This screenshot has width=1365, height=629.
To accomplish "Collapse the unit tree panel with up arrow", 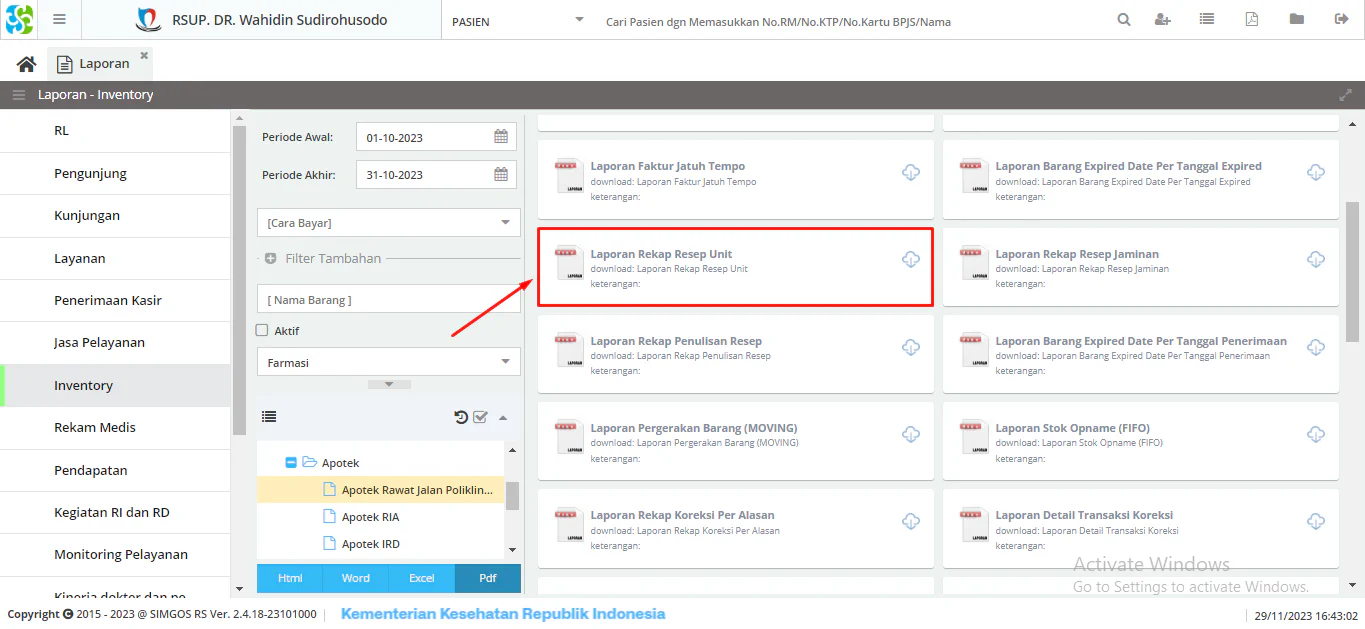I will click(503, 418).
